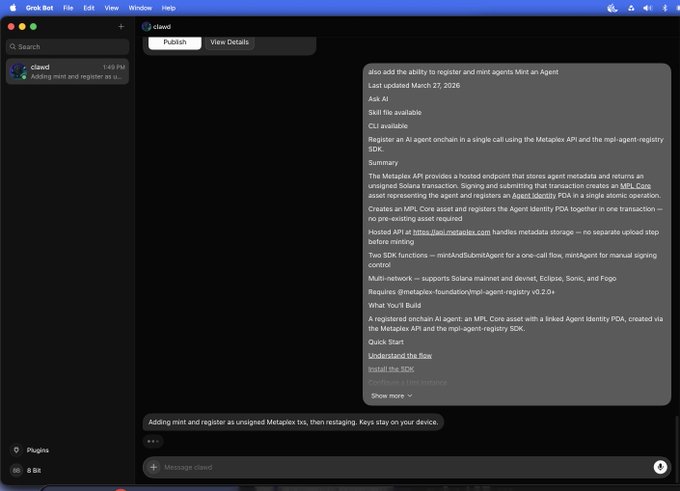Viewport: 680px width, 491px height.
Task: Click the 'Quick Start' heading text
Action: click(x=386, y=342)
